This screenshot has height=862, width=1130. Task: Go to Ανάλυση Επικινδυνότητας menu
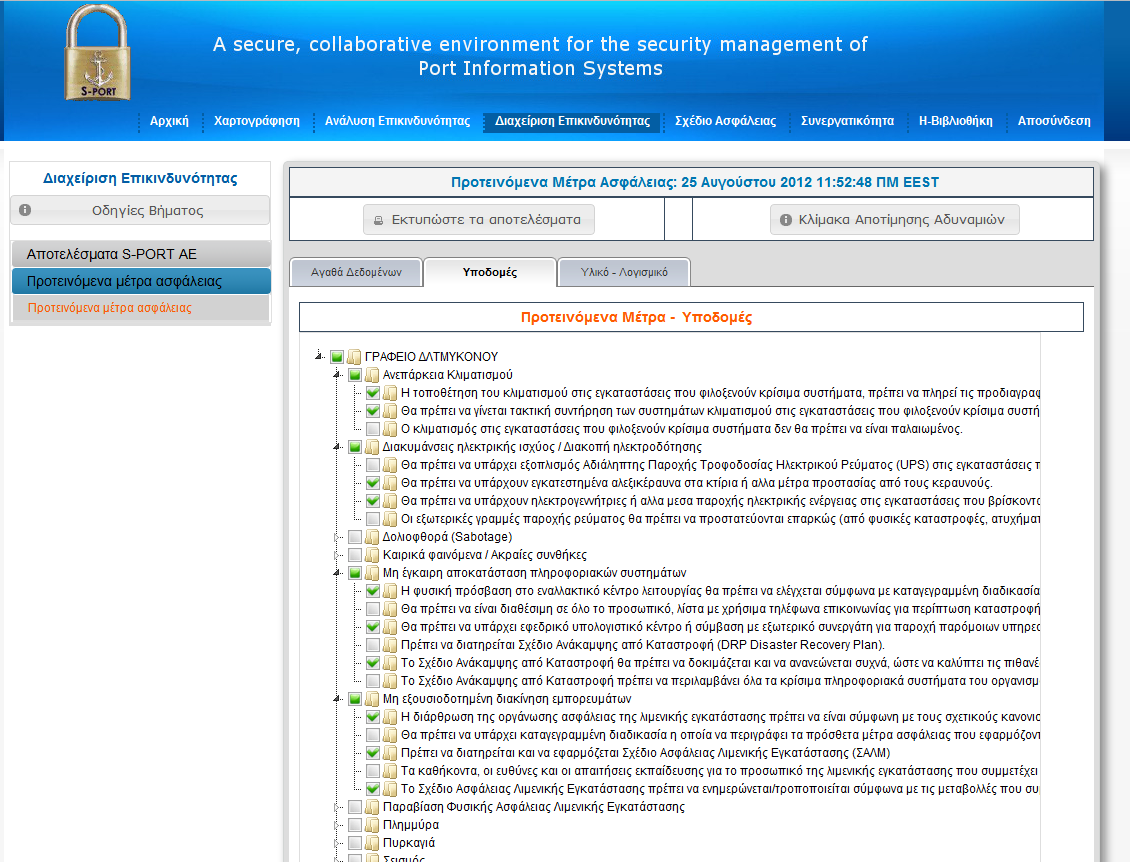point(397,121)
